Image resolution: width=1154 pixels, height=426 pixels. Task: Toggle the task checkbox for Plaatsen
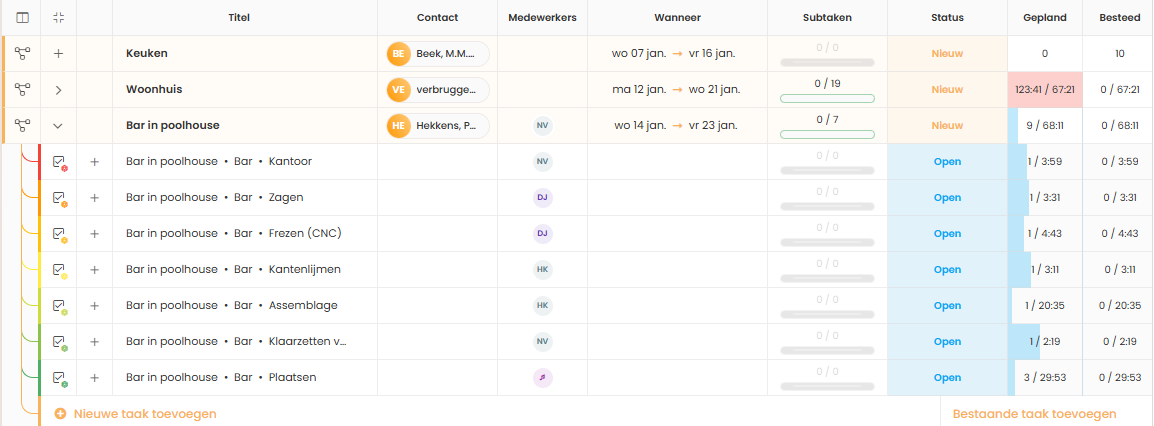click(58, 377)
